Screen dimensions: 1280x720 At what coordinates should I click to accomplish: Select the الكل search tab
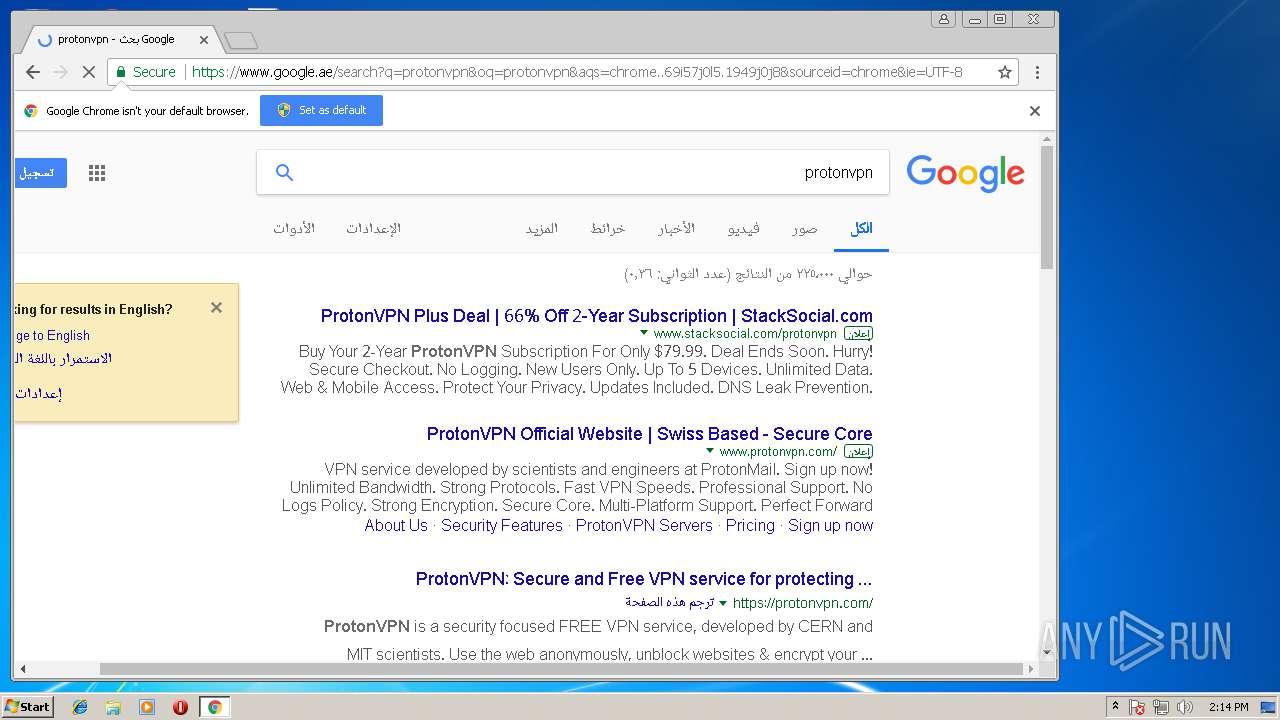tap(861, 229)
